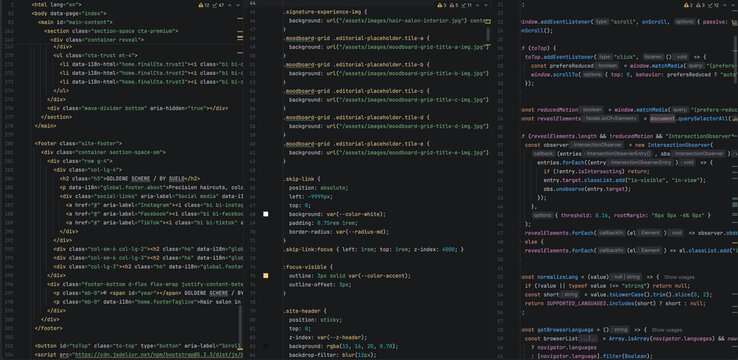Click the padding: 0.75rem 1rem declaration
738x360 pixels.
(323, 223)
